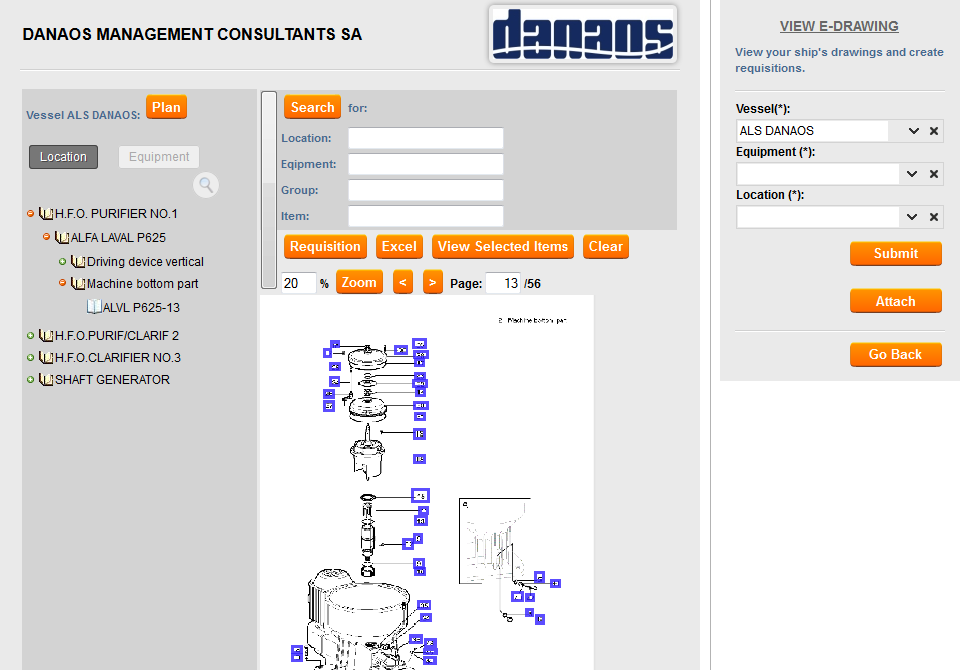Image resolution: width=965 pixels, height=670 pixels.
Task: Apply the zoom with the Zoom button
Action: click(x=359, y=282)
